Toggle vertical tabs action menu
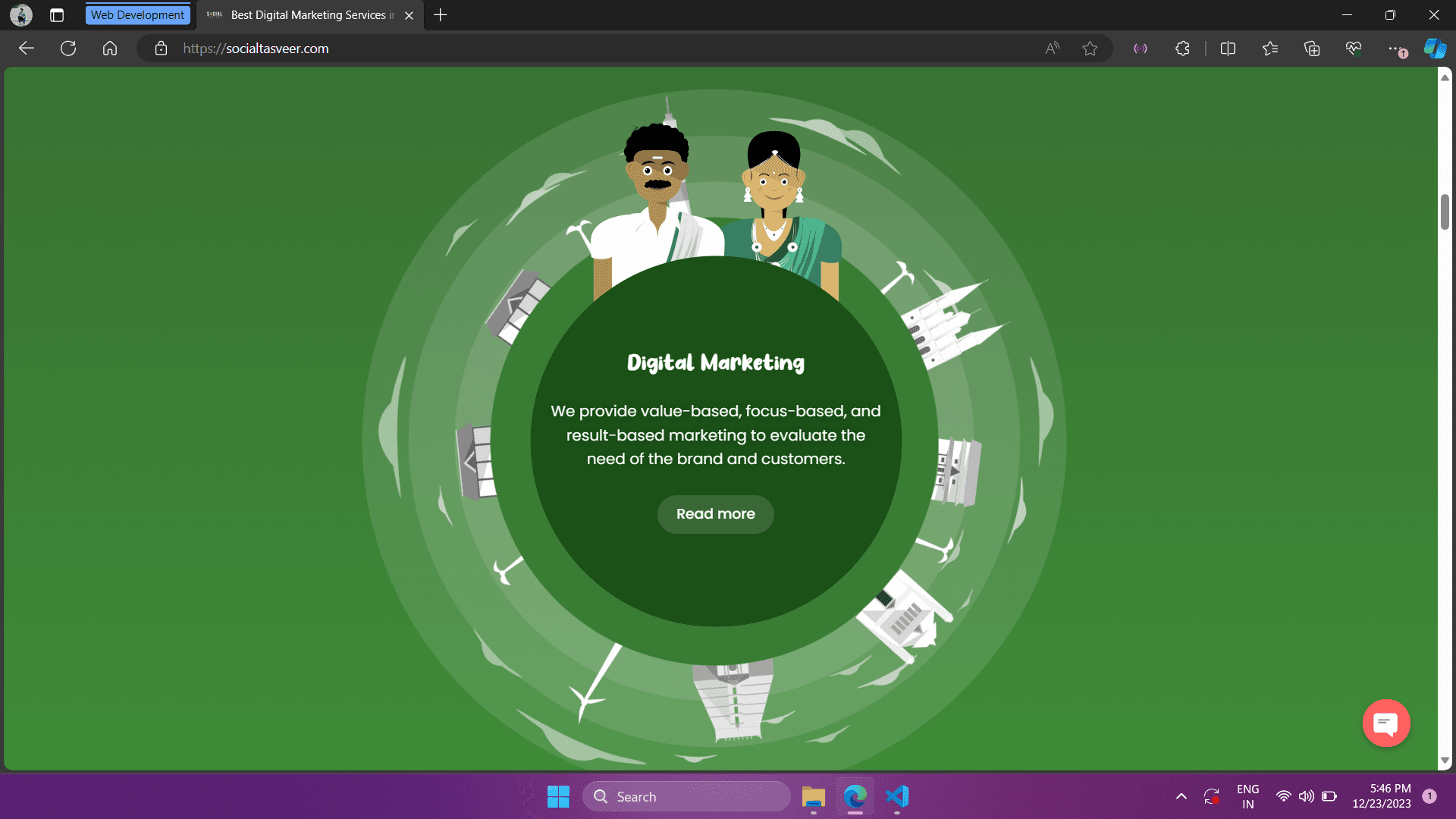The height and width of the screenshot is (819, 1456). pyautogui.click(x=57, y=15)
